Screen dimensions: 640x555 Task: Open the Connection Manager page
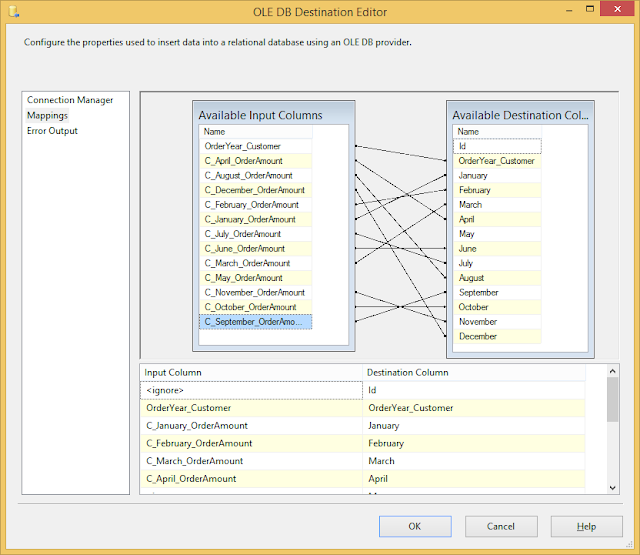tap(70, 100)
